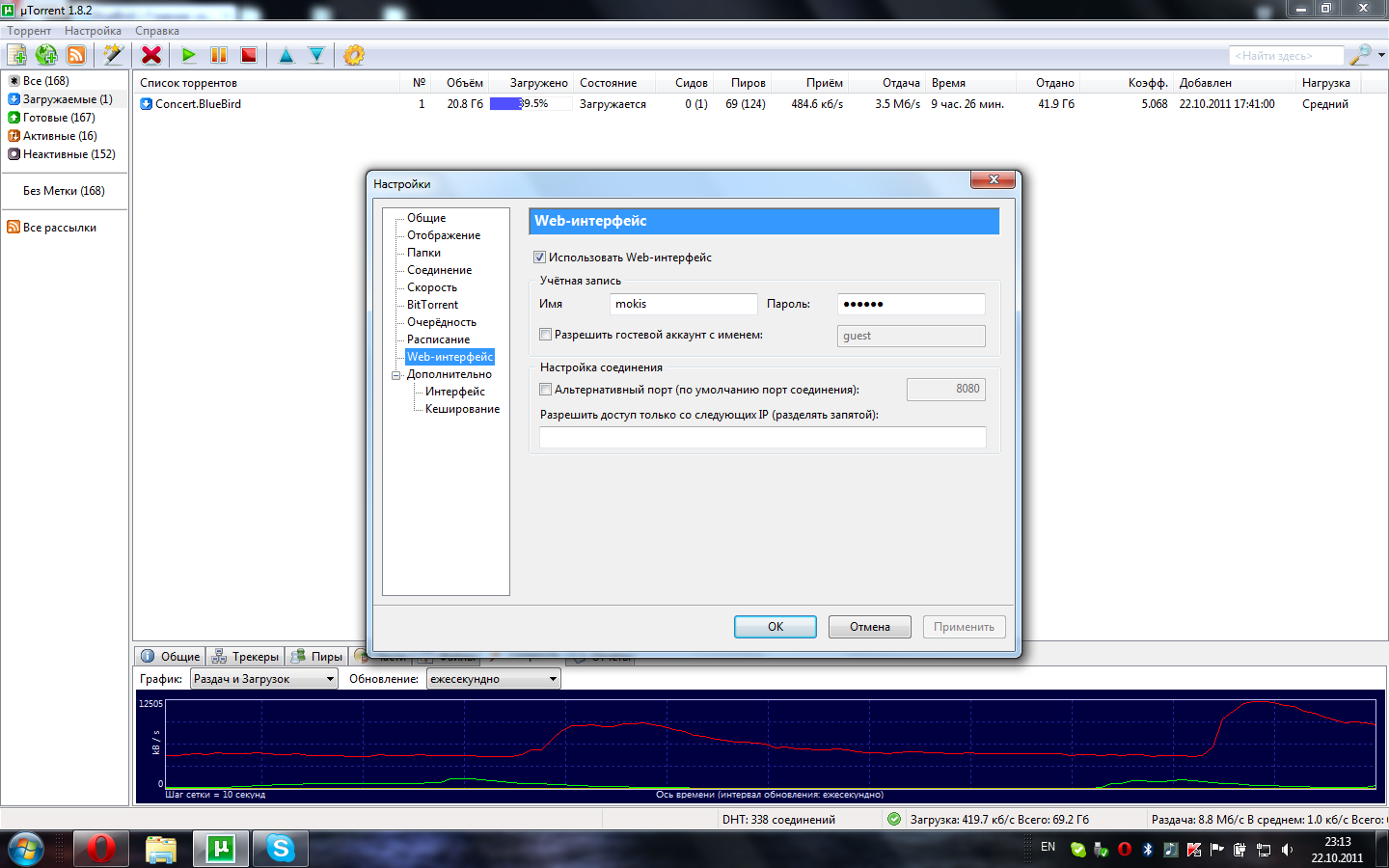
Task: Select Расписание in settings tree
Action: (x=439, y=339)
